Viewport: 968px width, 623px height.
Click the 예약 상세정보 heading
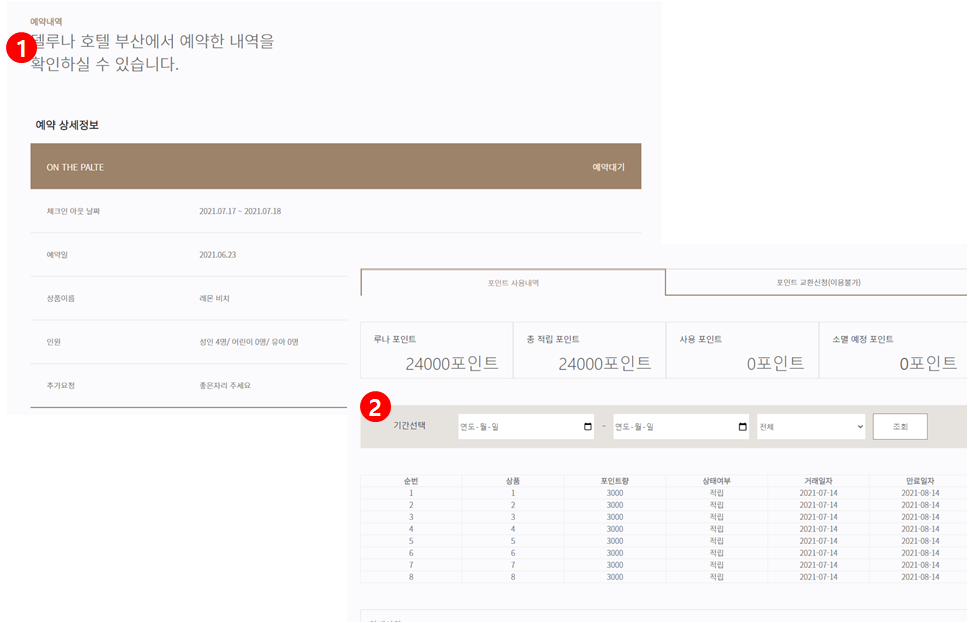click(x=67, y=125)
